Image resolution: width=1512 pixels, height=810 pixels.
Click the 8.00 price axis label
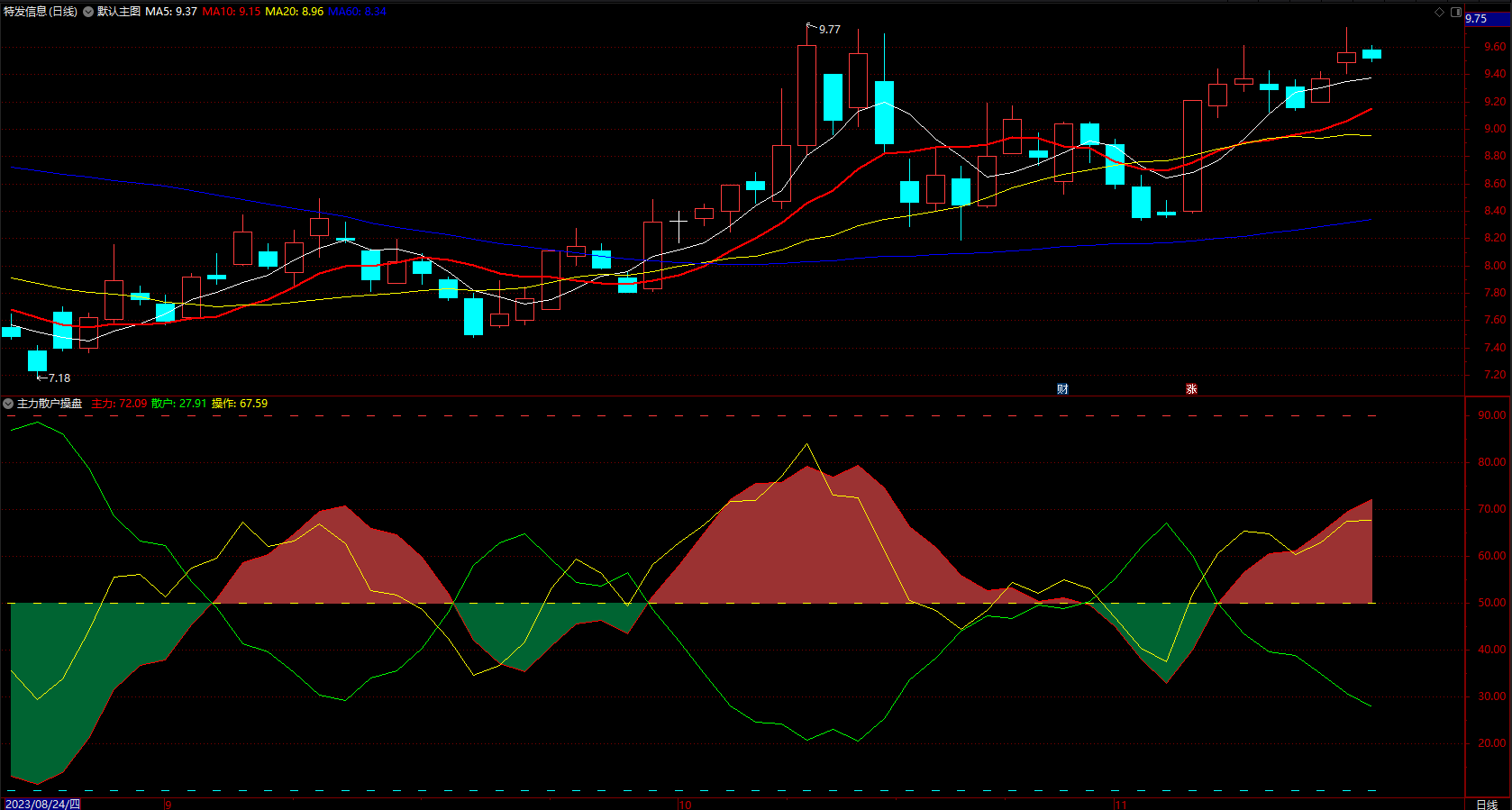(1495, 266)
